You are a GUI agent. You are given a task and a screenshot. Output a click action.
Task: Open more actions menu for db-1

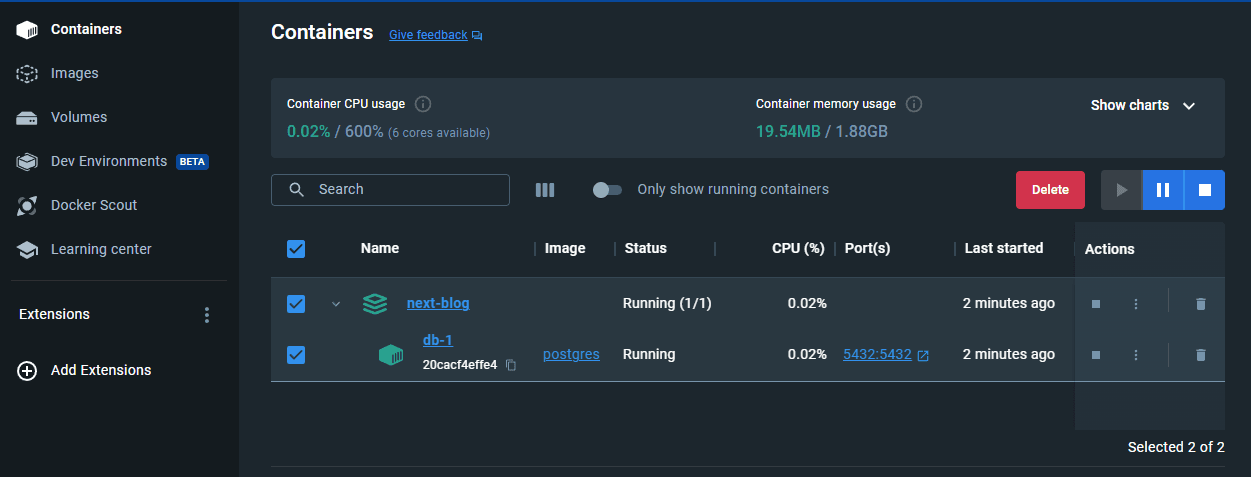pyautogui.click(x=1136, y=354)
